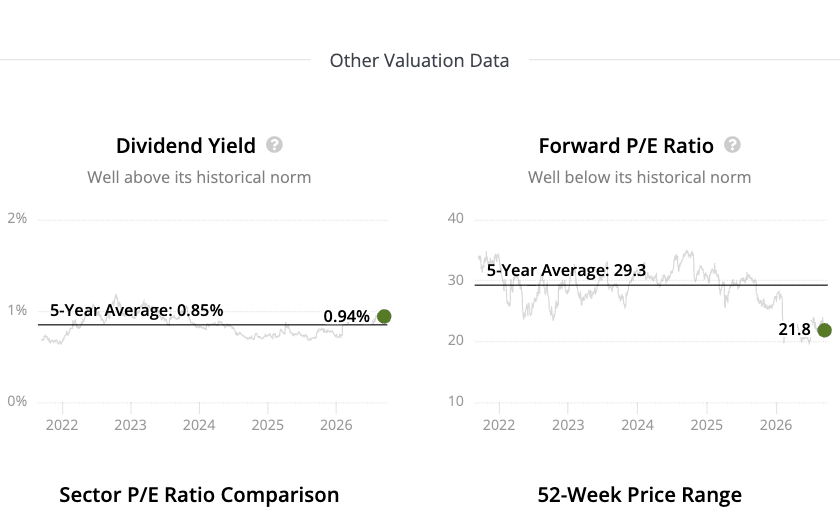840x509 pixels.
Task: Click the 2022 tick on dividend yield chart
Action: pyautogui.click(x=62, y=425)
